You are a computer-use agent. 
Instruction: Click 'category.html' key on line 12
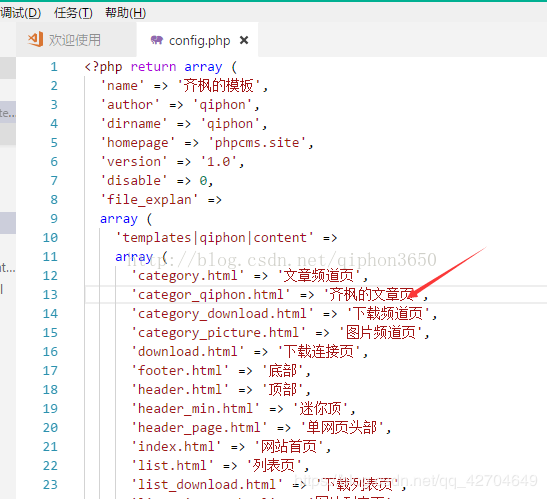click(x=188, y=276)
